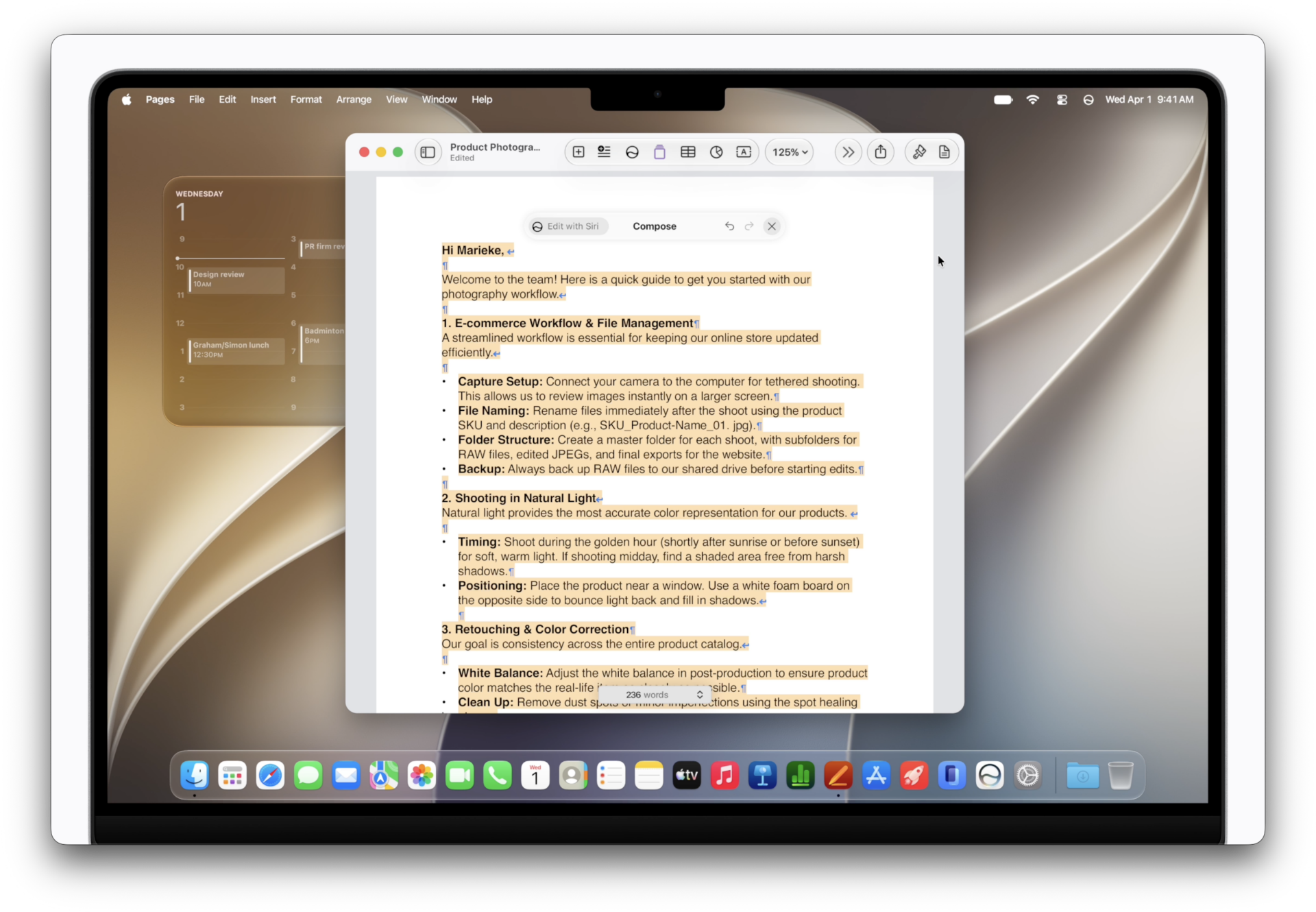This screenshot has width=1316, height=912.
Task: Open the Help menu
Action: 482,99
